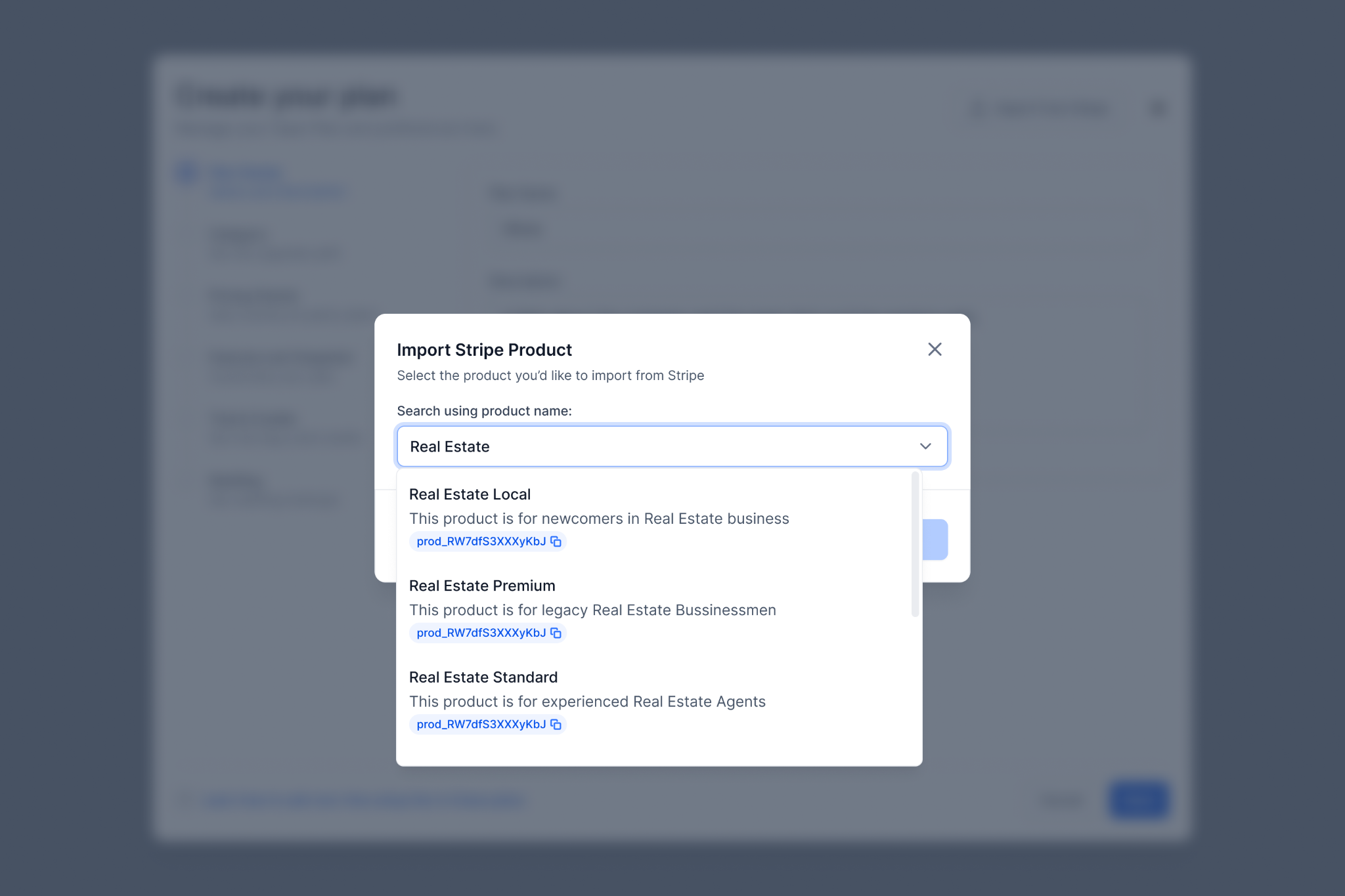Copy the Real Estate Local product ID
1345x896 pixels.
(x=556, y=542)
